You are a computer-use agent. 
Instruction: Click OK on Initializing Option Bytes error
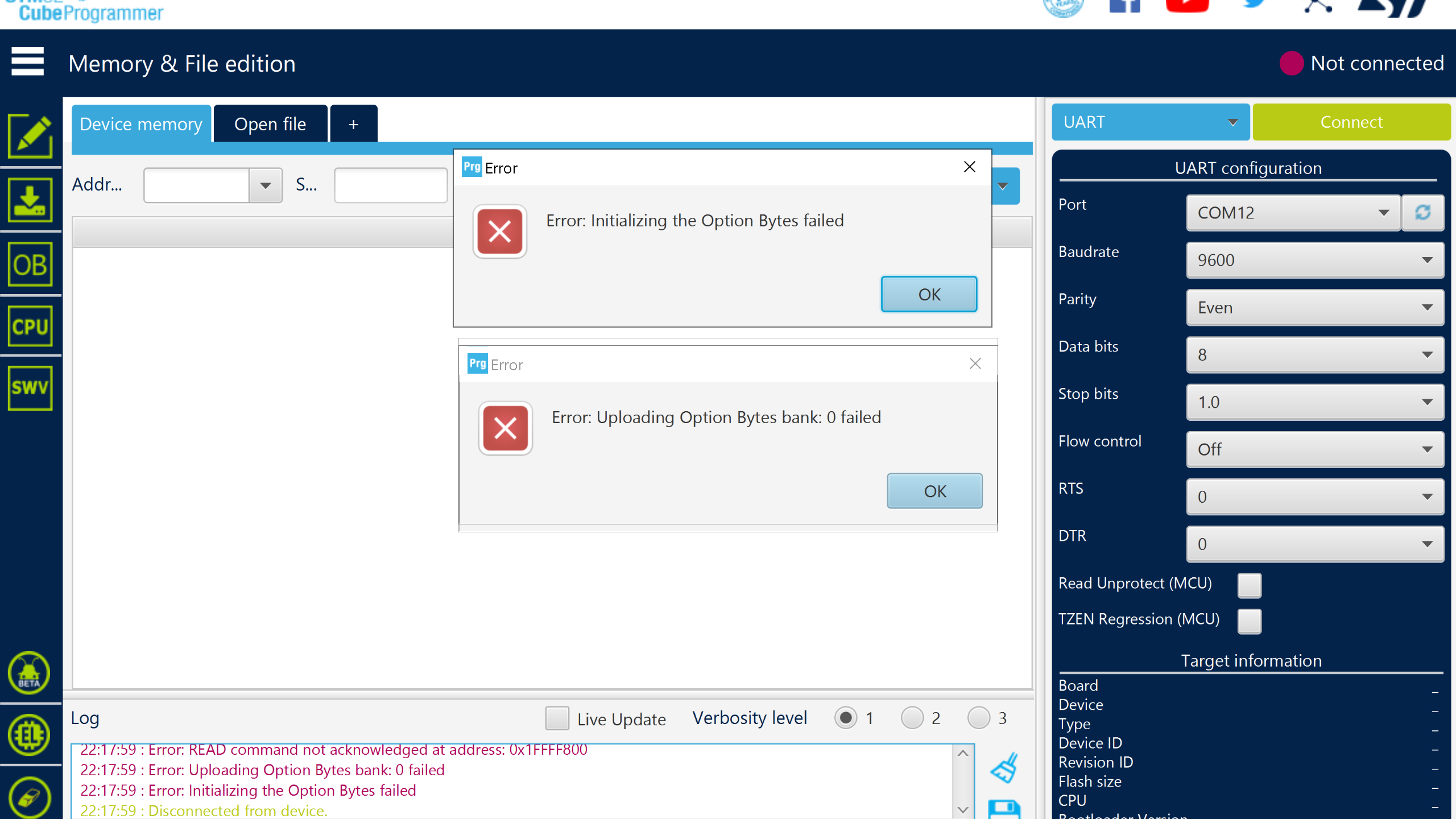coord(929,294)
